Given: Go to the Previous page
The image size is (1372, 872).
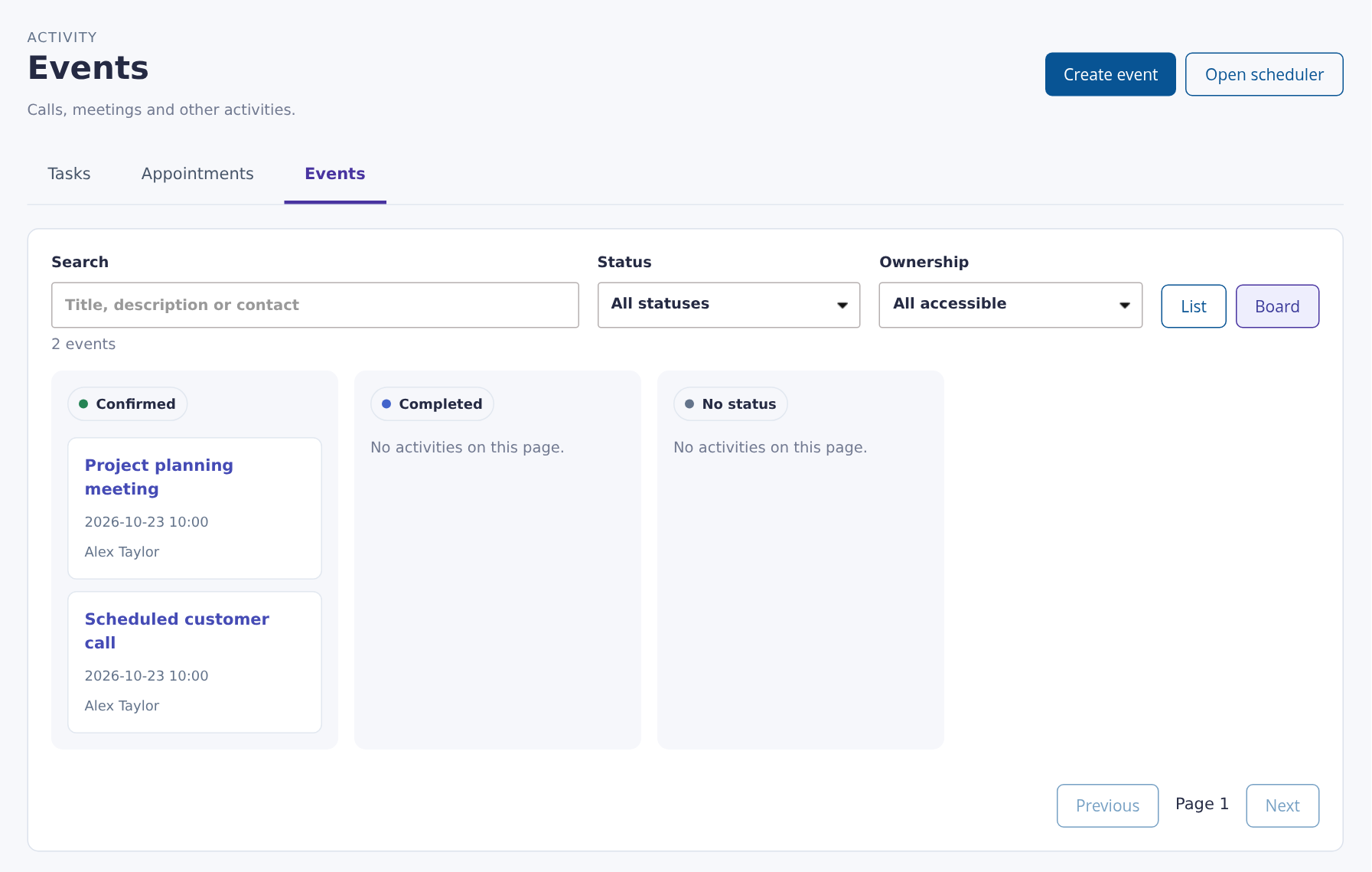Looking at the screenshot, I should (1107, 805).
